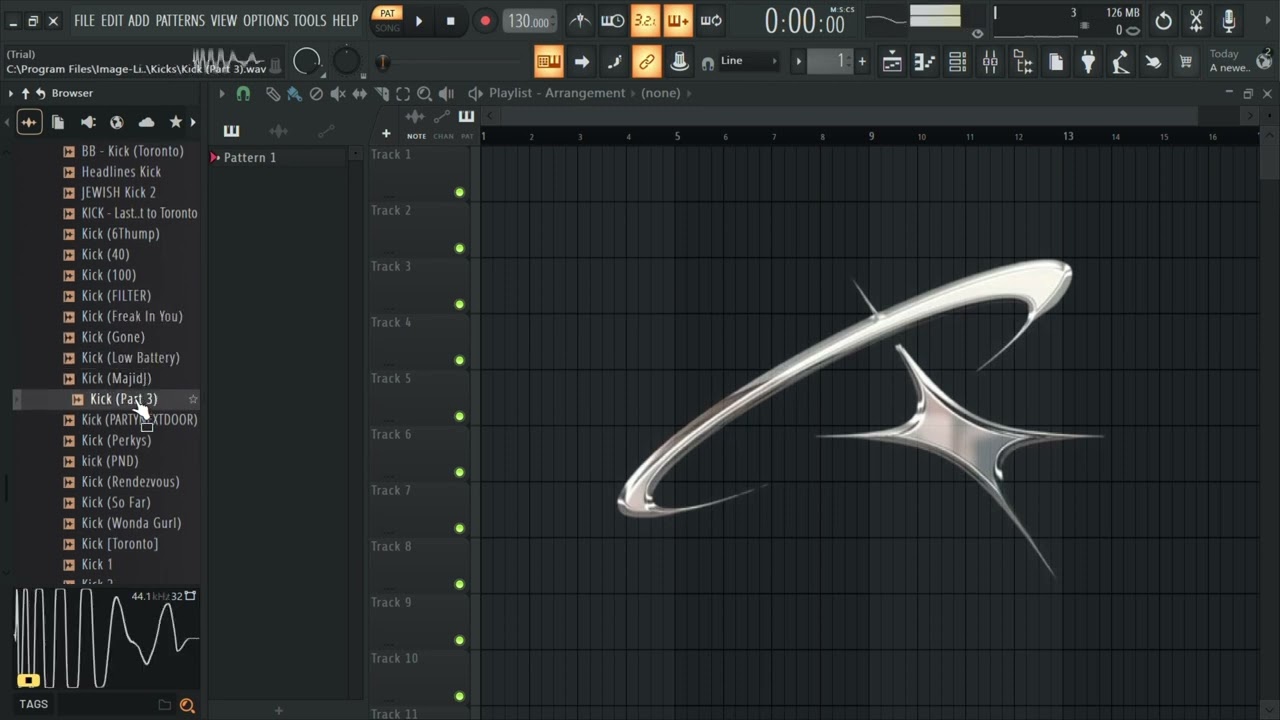Open the tempo tapper icon
Screen dimensions: 1280x720
1120,62
